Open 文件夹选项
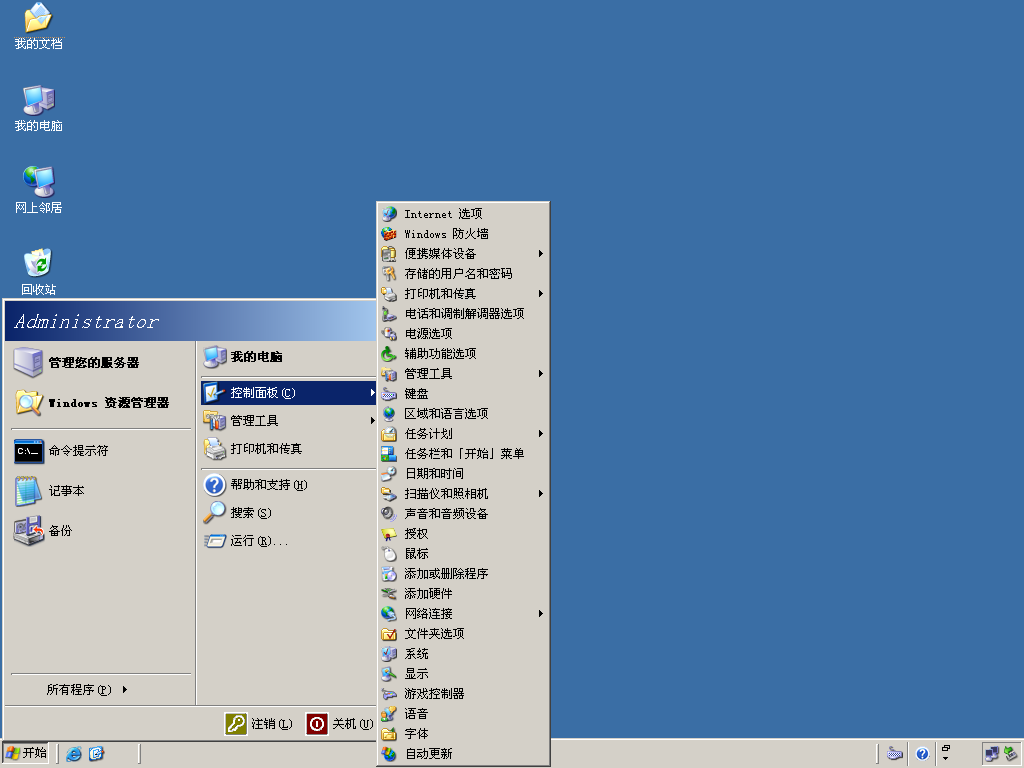The image size is (1024, 768). coord(463,633)
